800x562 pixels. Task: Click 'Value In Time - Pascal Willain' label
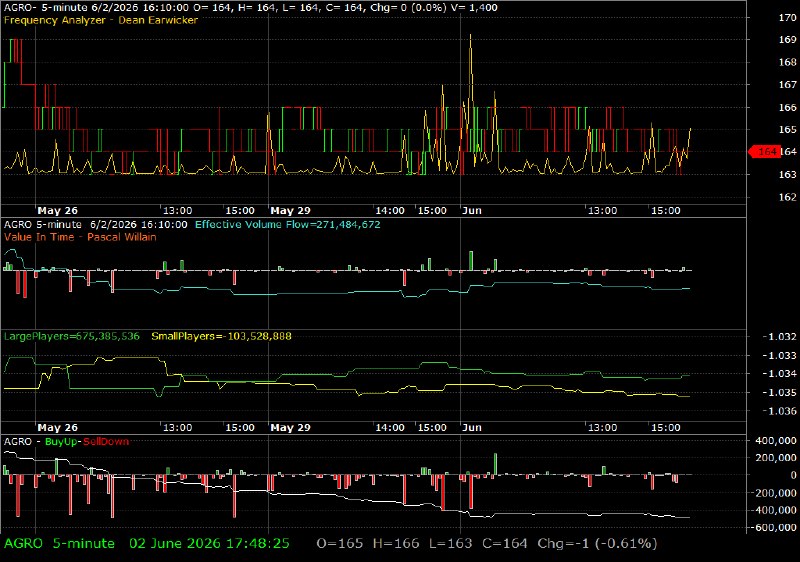pyautogui.click(x=80, y=237)
